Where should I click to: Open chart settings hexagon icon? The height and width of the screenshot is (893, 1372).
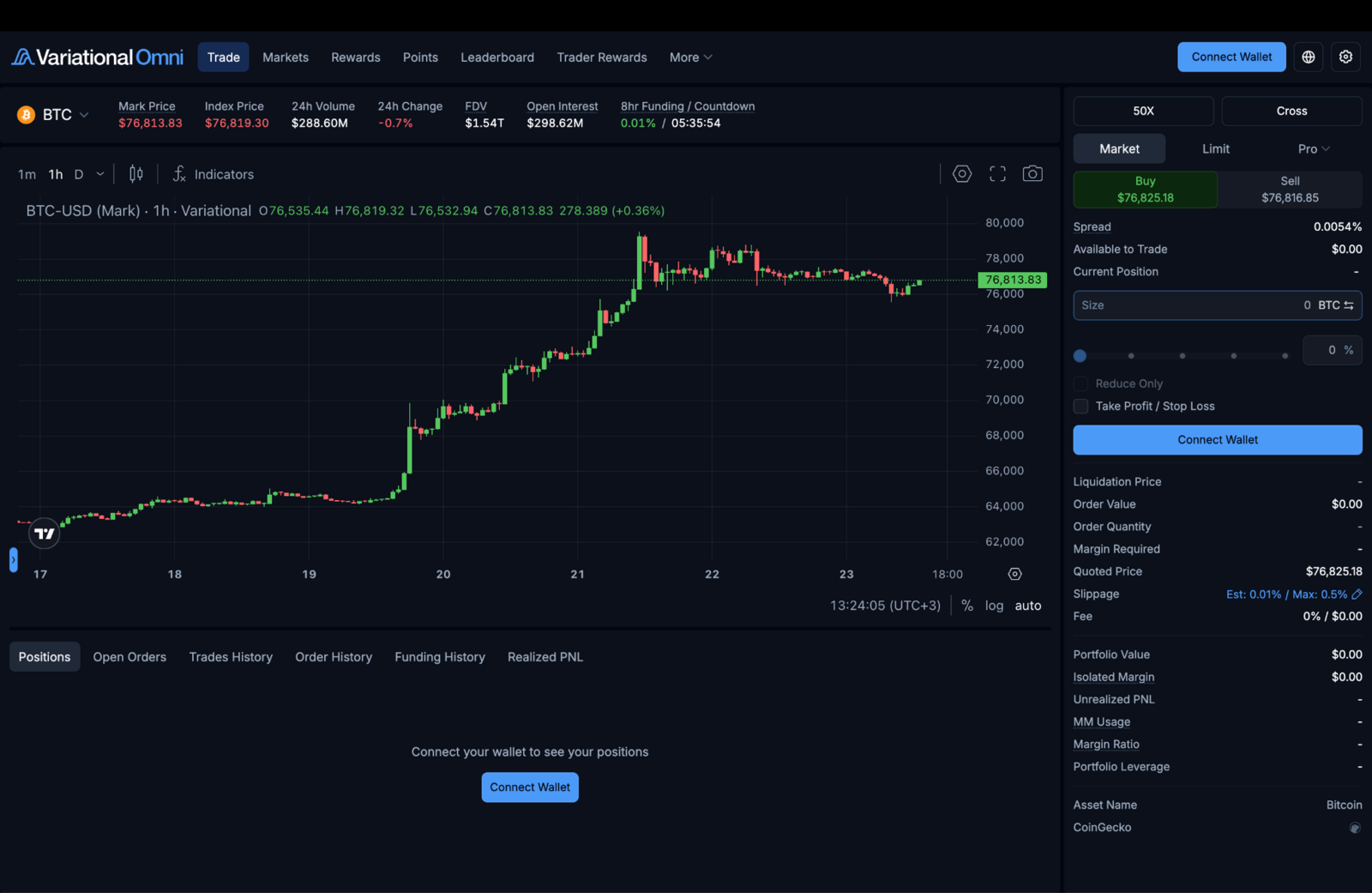pos(962,174)
